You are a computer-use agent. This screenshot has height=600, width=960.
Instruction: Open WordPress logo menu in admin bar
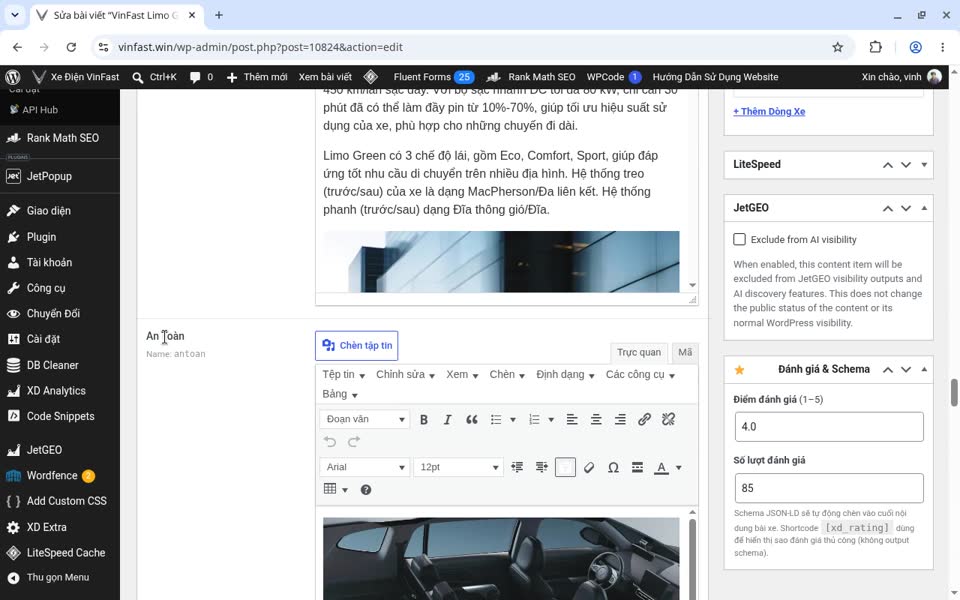click(x=13, y=77)
